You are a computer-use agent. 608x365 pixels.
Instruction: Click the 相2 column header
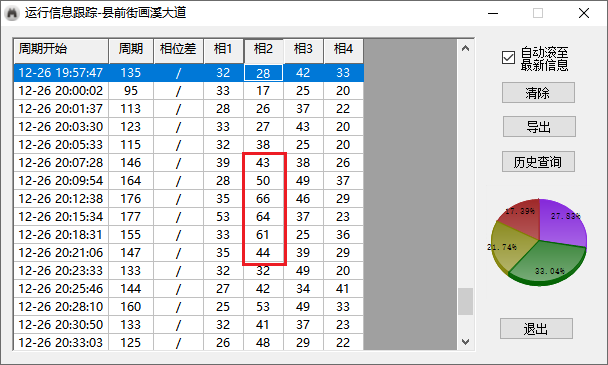pos(263,50)
